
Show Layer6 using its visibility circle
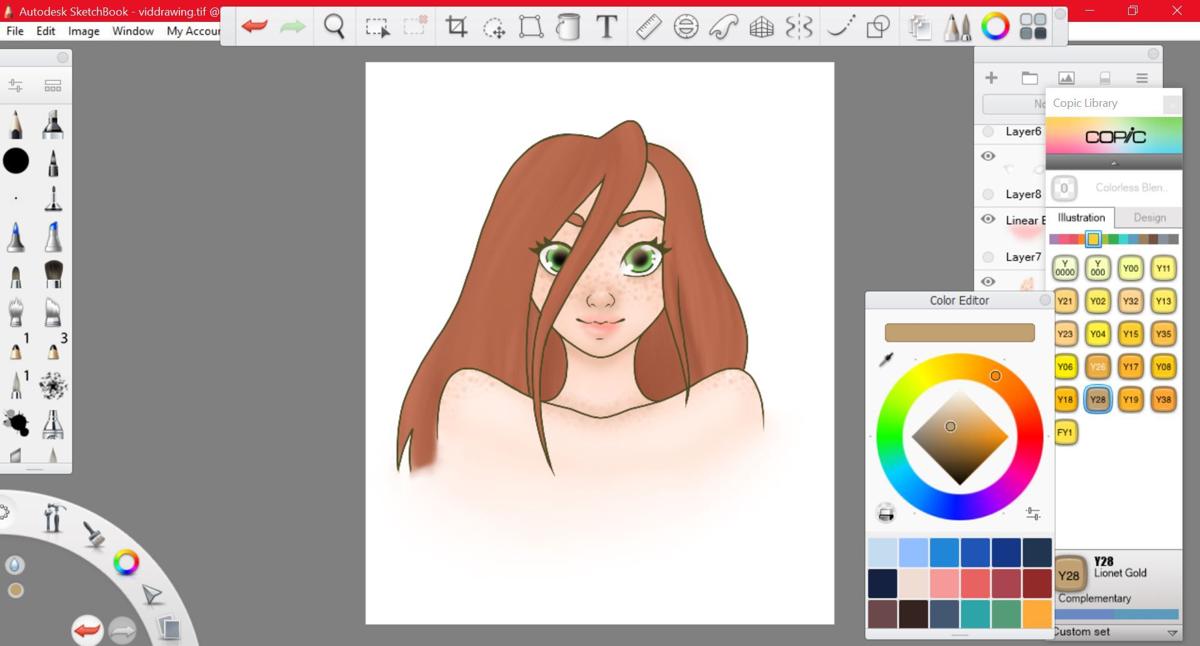point(988,131)
